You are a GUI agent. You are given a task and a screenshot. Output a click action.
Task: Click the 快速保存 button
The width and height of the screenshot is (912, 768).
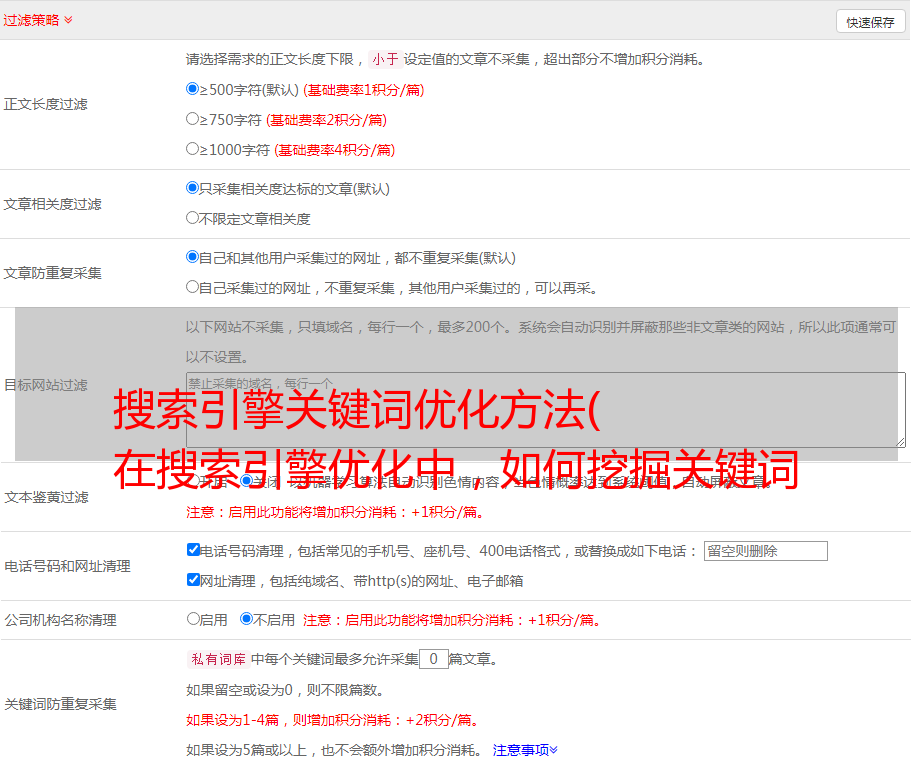tap(870, 22)
